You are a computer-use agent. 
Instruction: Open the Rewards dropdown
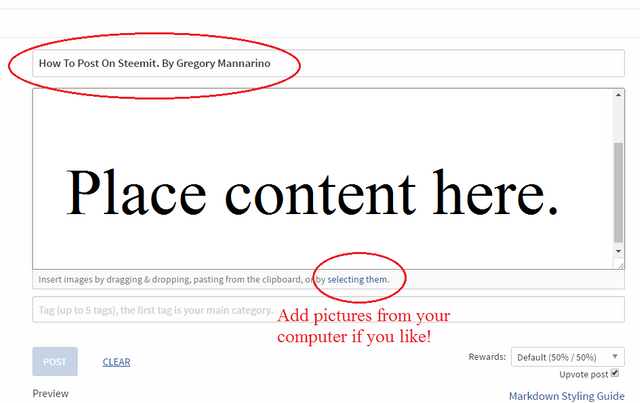pyautogui.click(x=567, y=357)
